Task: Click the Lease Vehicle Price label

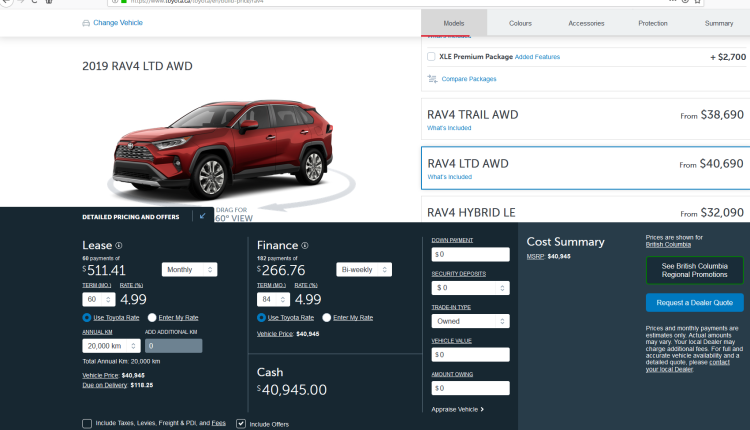Action: (100, 375)
